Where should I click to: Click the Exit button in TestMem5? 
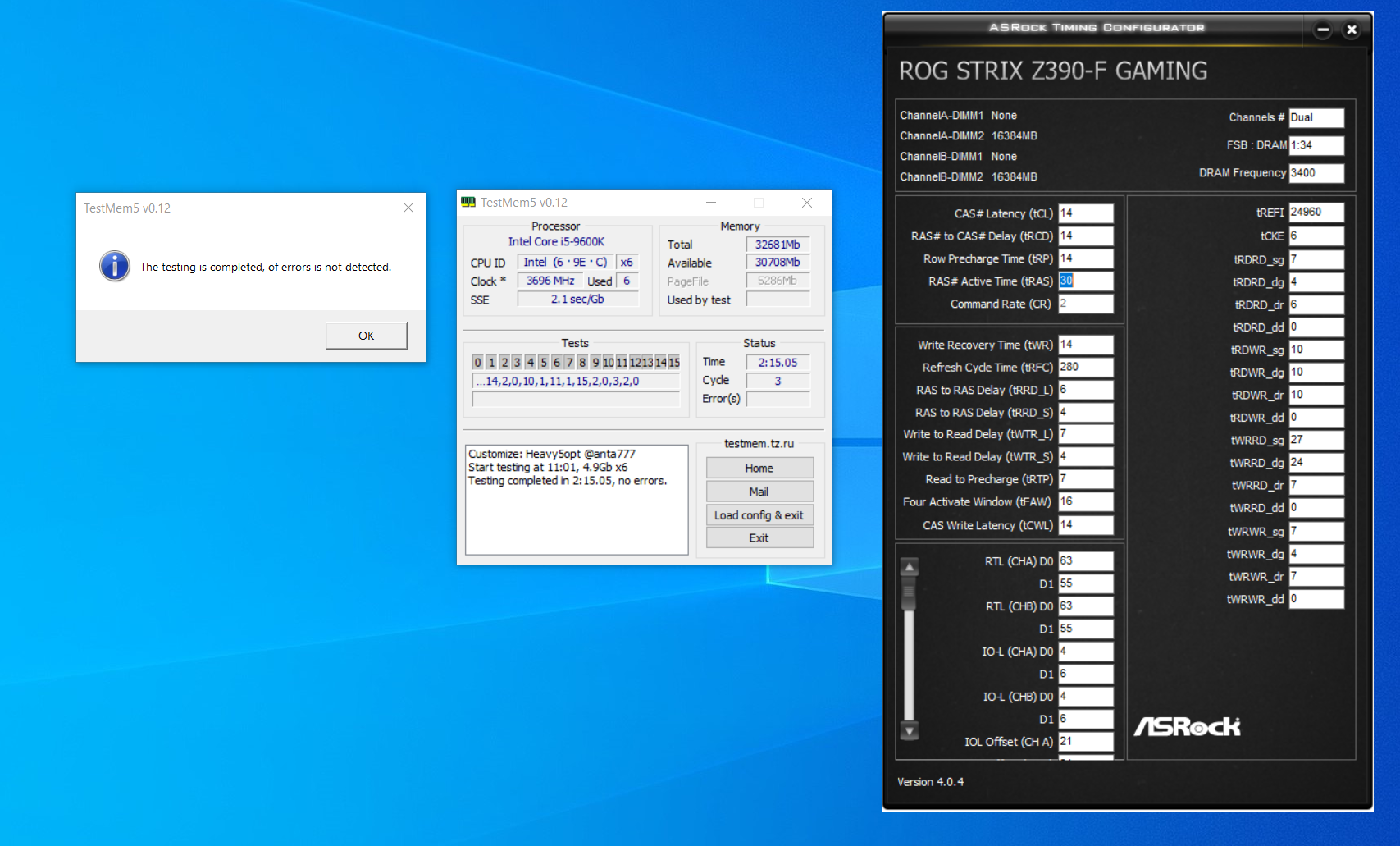point(759,537)
